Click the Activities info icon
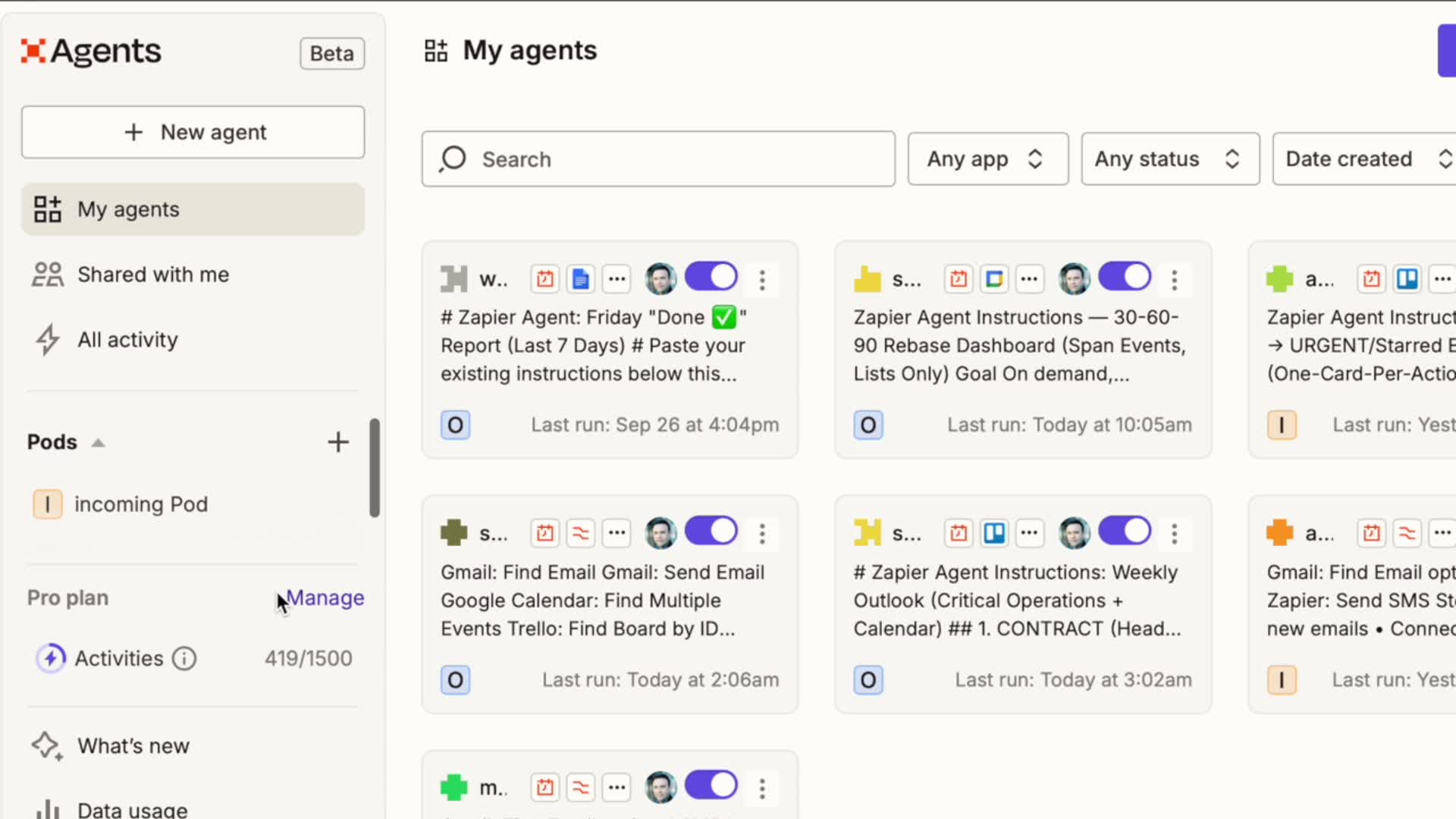Image resolution: width=1456 pixels, height=819 pixels. 184,658
